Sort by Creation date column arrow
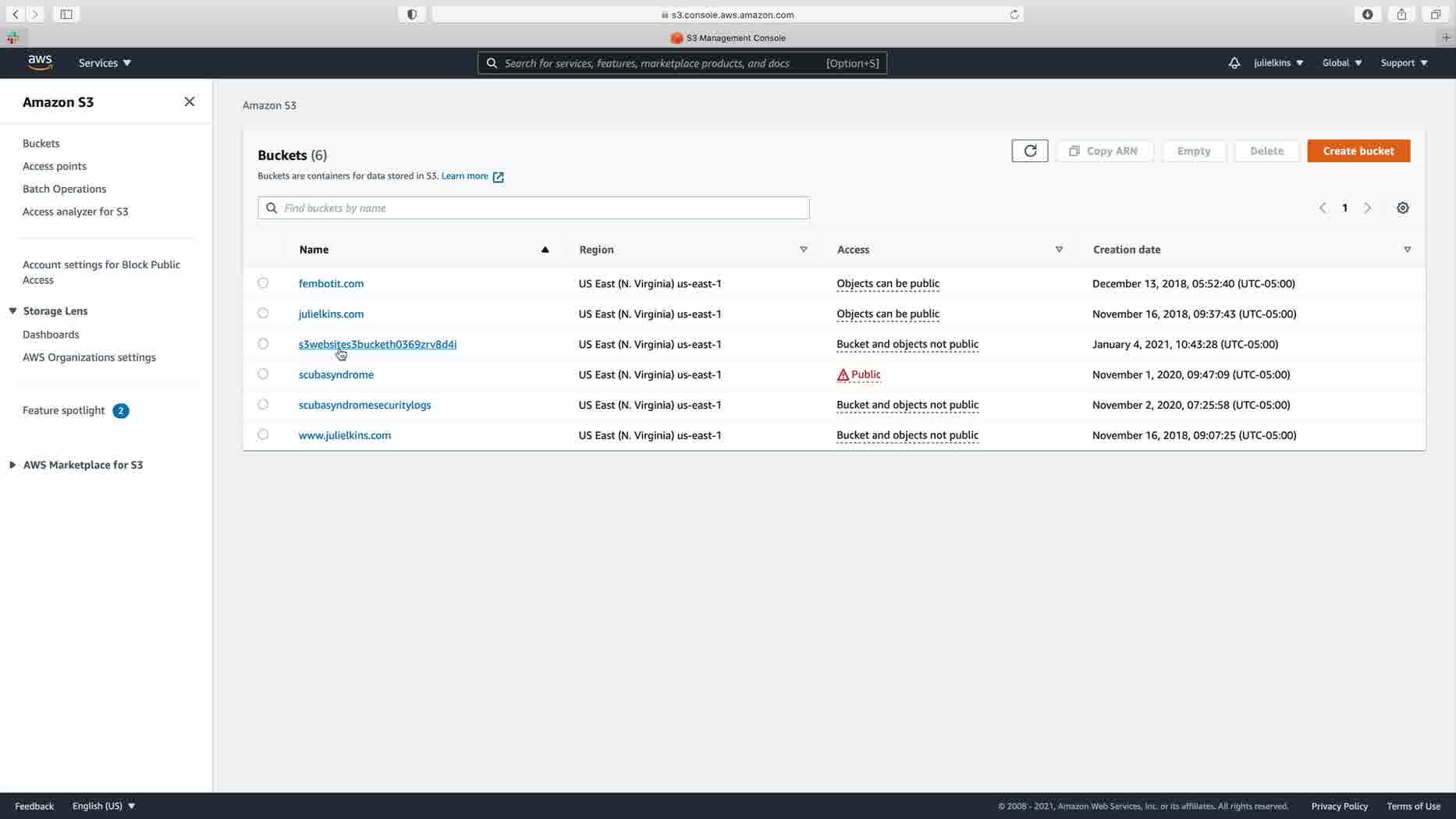The image size is (1456, 819). click(1408, 250)
